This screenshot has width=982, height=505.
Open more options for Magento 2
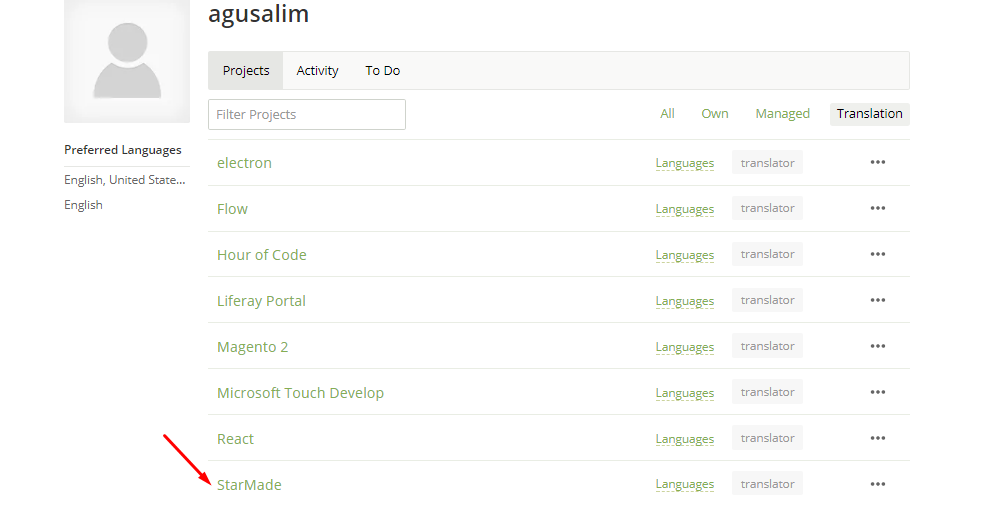click(877, 346)
